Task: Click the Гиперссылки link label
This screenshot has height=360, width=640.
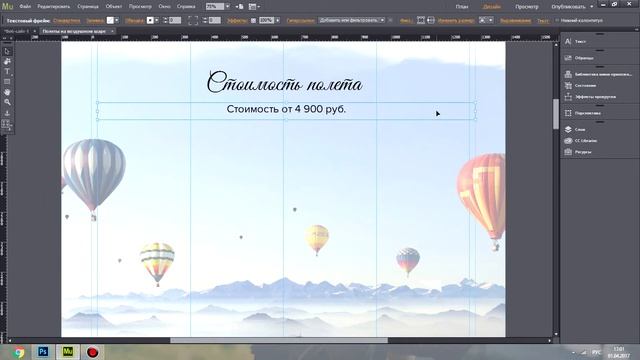Action: pos(300,20)
